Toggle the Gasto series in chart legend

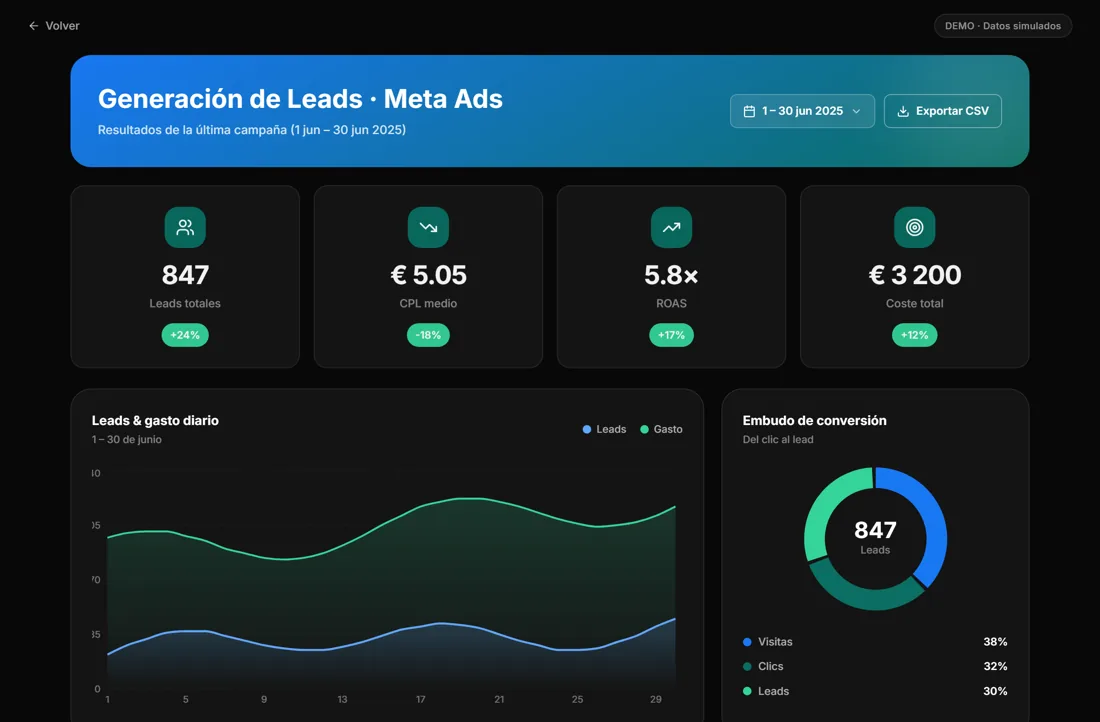(x=661, y=429)
